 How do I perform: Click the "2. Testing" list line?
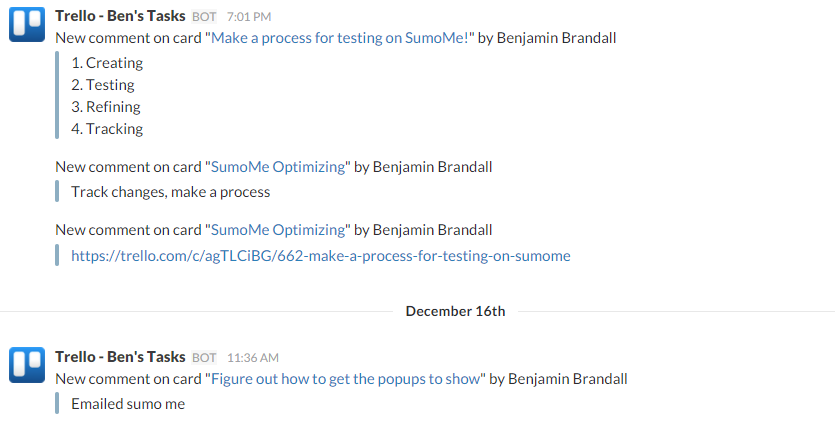(103, 85)
